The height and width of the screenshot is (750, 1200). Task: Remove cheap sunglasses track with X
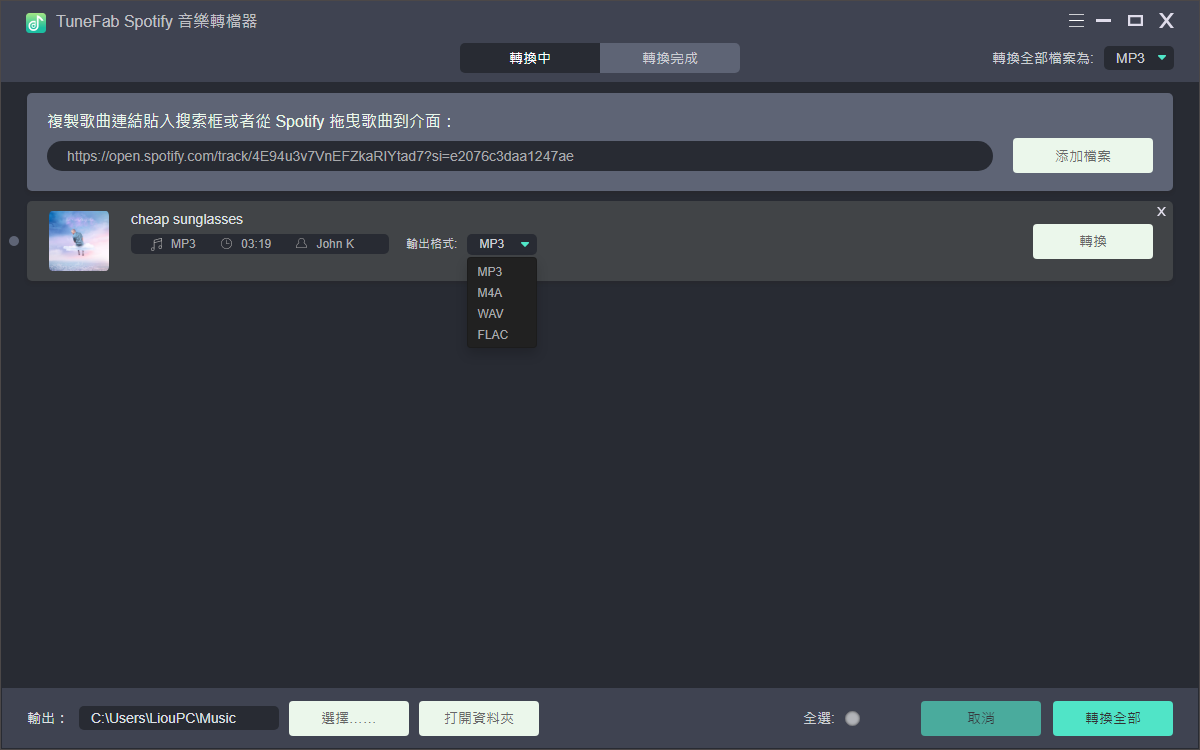click(x=1161, y=211)
